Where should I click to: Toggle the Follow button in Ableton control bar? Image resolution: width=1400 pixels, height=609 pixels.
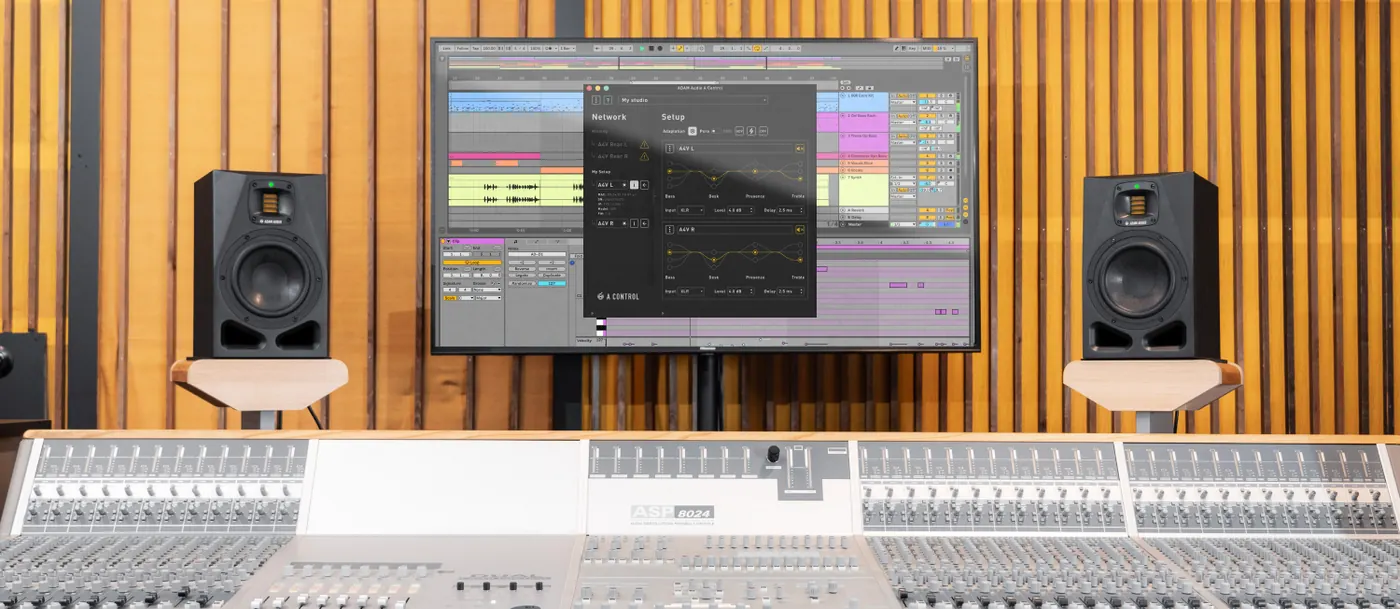pyautogui.click(x=463, y=48)
